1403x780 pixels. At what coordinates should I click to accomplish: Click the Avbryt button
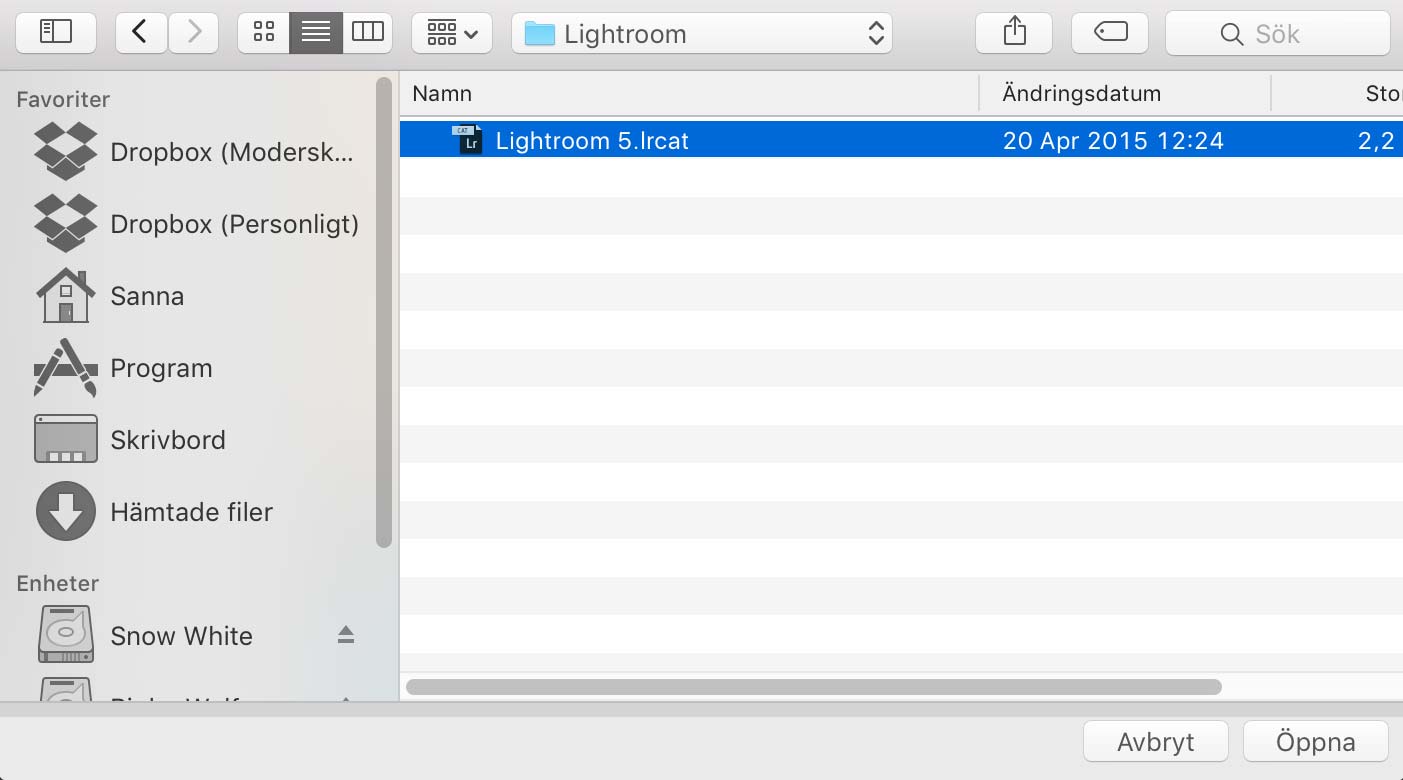[1156, 742]
